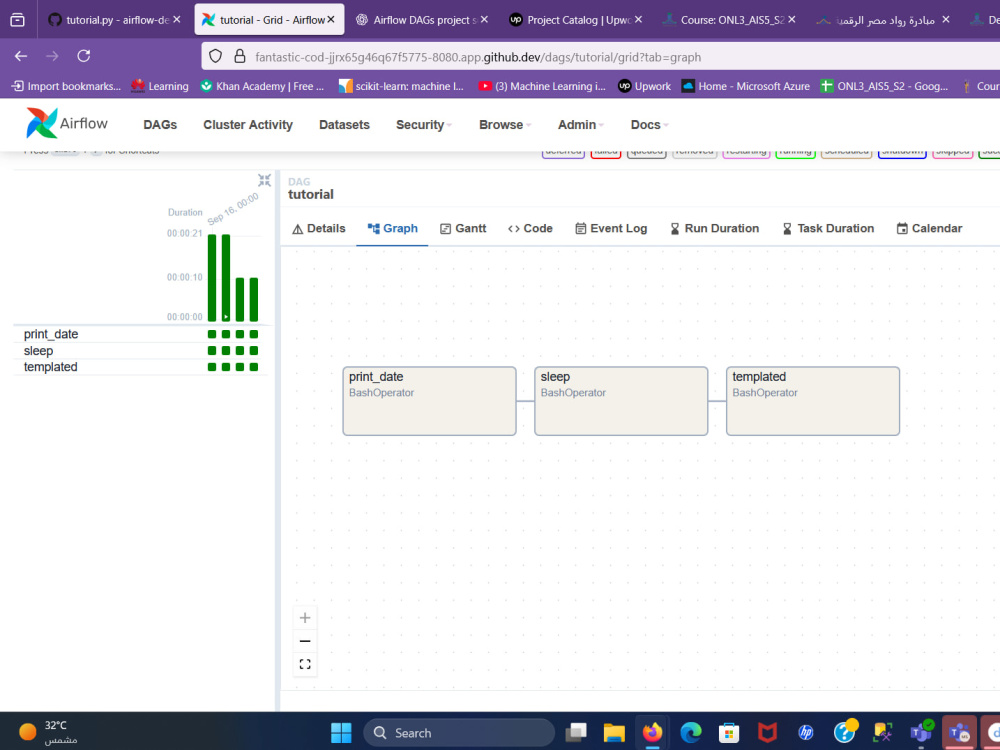Click the padlock site info icon
Viewport: 1000px width, 750px height.
(x=240, y=56)
